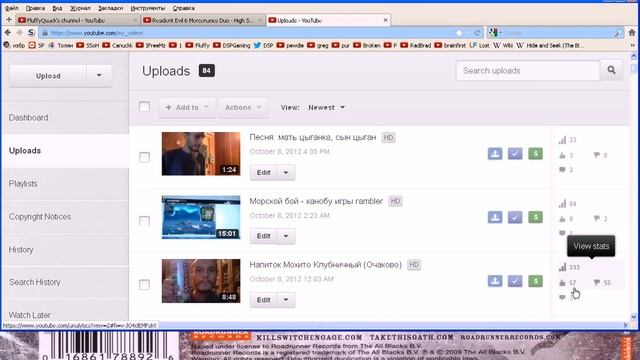The height and width of the screenshot is (360, 640).
Task: Click the thumbs-down dislikes icon for Морской бой video
Action: click(x=597, y=219)
